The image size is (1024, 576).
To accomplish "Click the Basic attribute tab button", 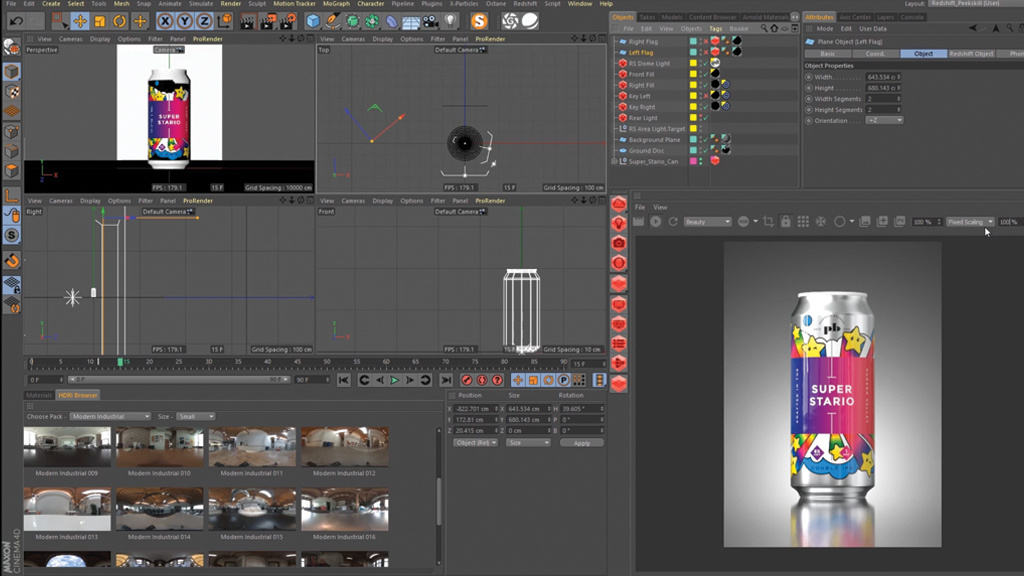I will click(827, 54).
